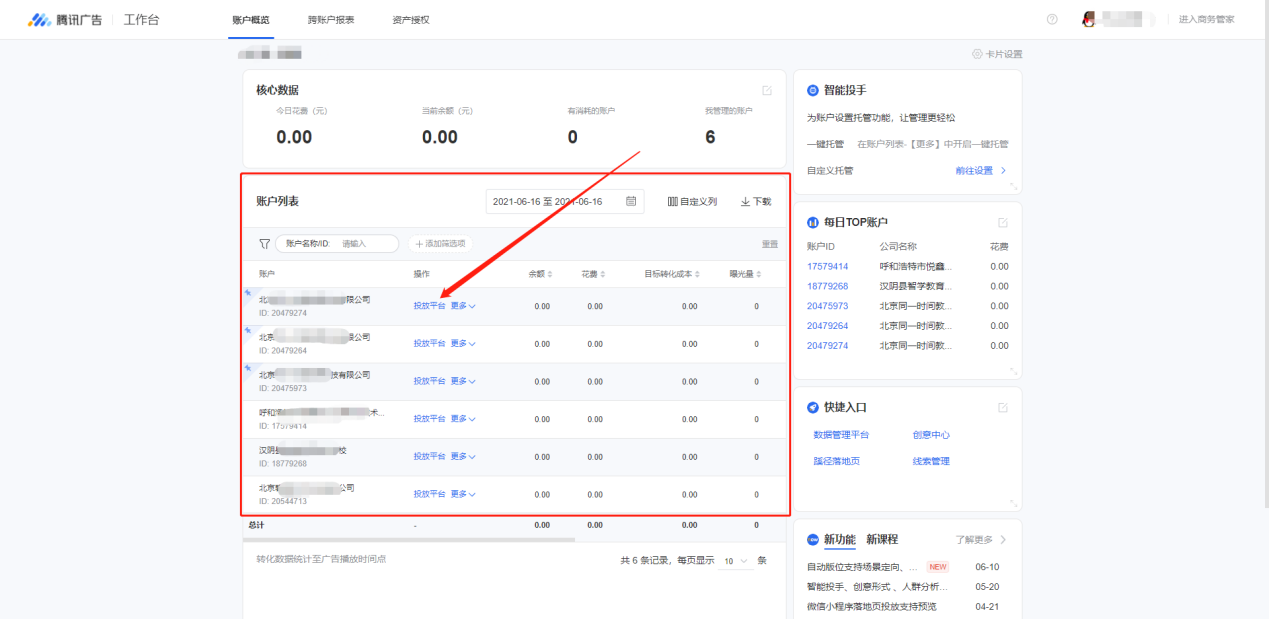Toggle pin on account ID 20479274
This screenshot has height=619, width=1269.
[248, 293]
